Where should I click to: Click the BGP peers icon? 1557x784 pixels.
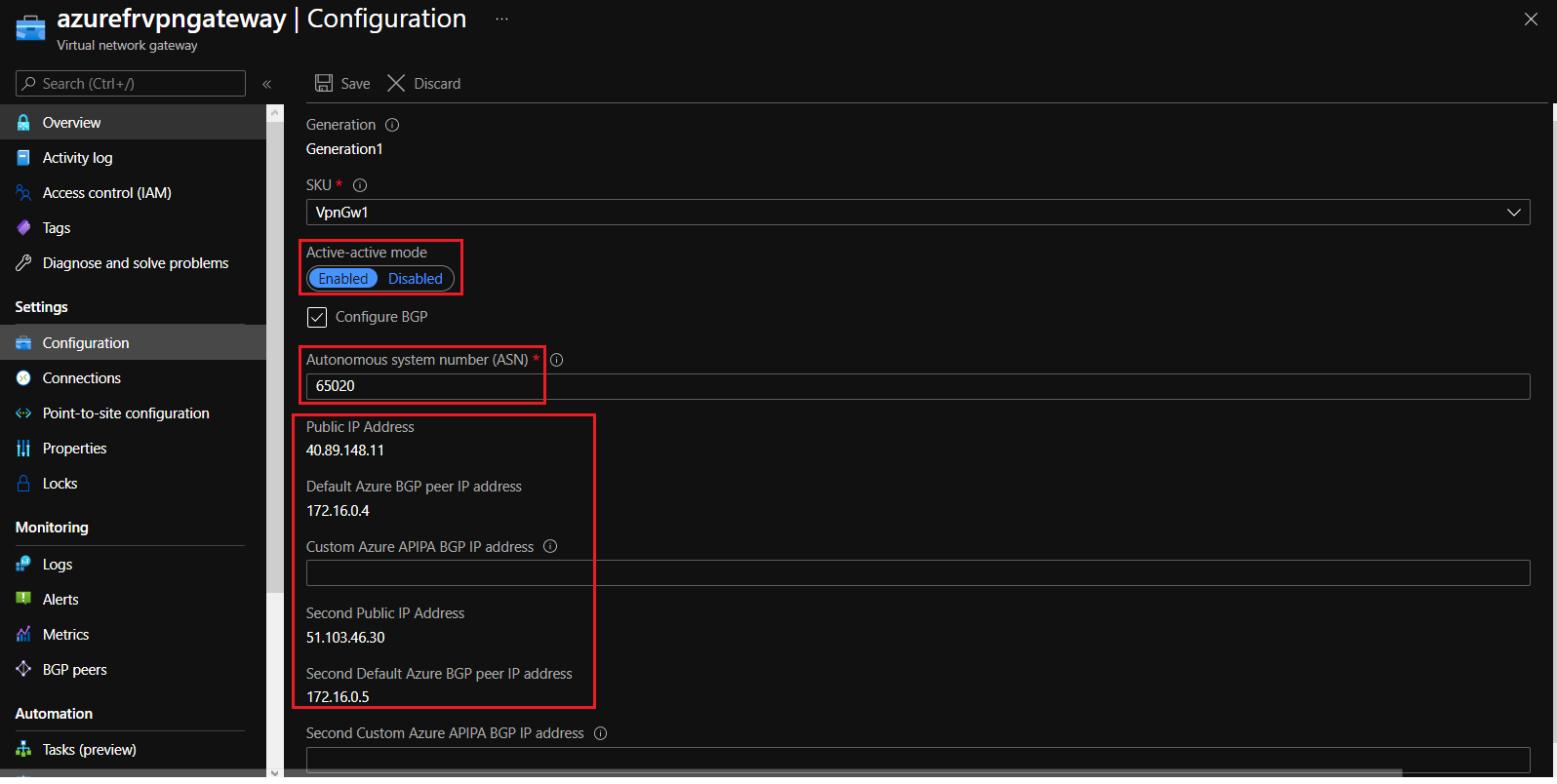23,670
